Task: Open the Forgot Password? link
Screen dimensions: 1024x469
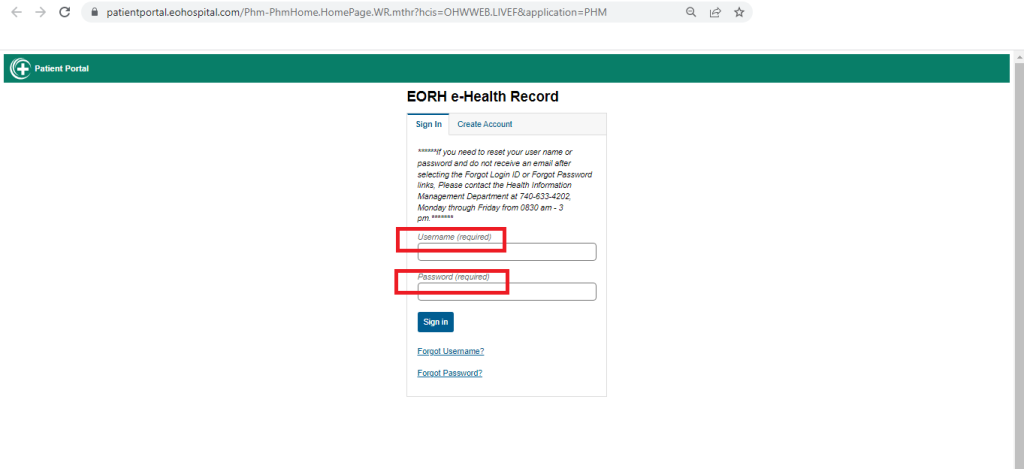Action: pyautogui.click(x=450, y=374)
